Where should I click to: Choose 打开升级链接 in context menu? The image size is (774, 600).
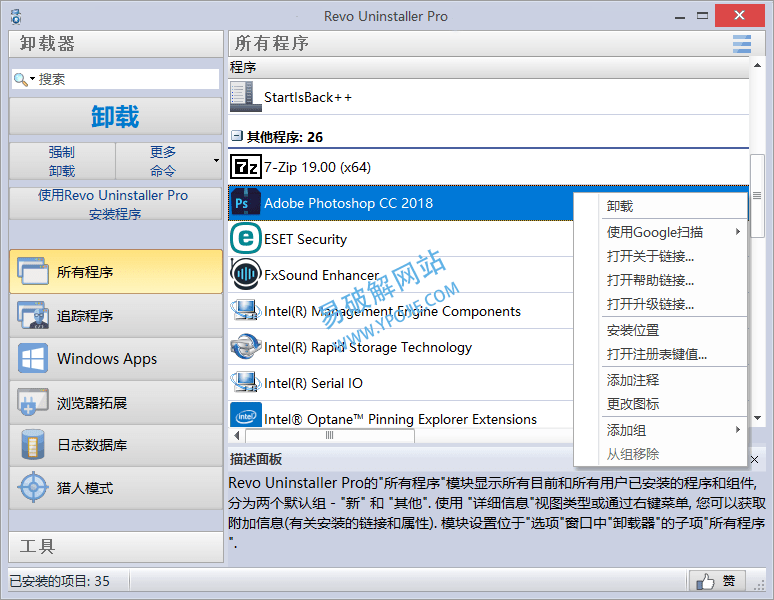[660, 304]
